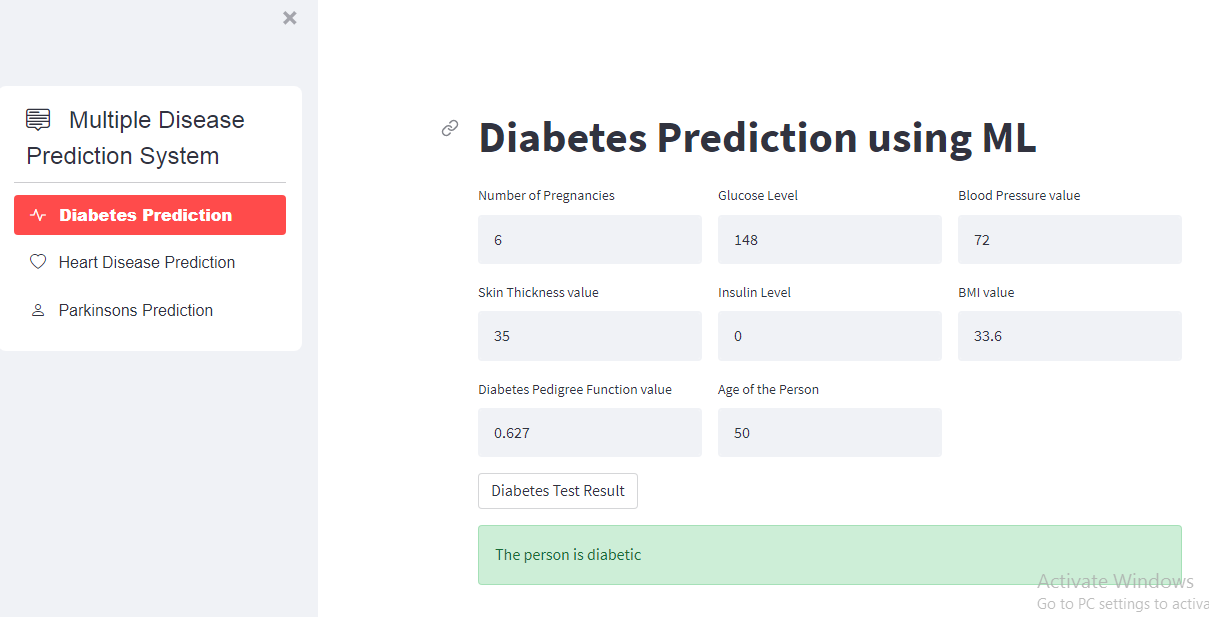Click the Diabetes Prediction using ML heading
This screenshot has width=1209, height=617.
757,138
